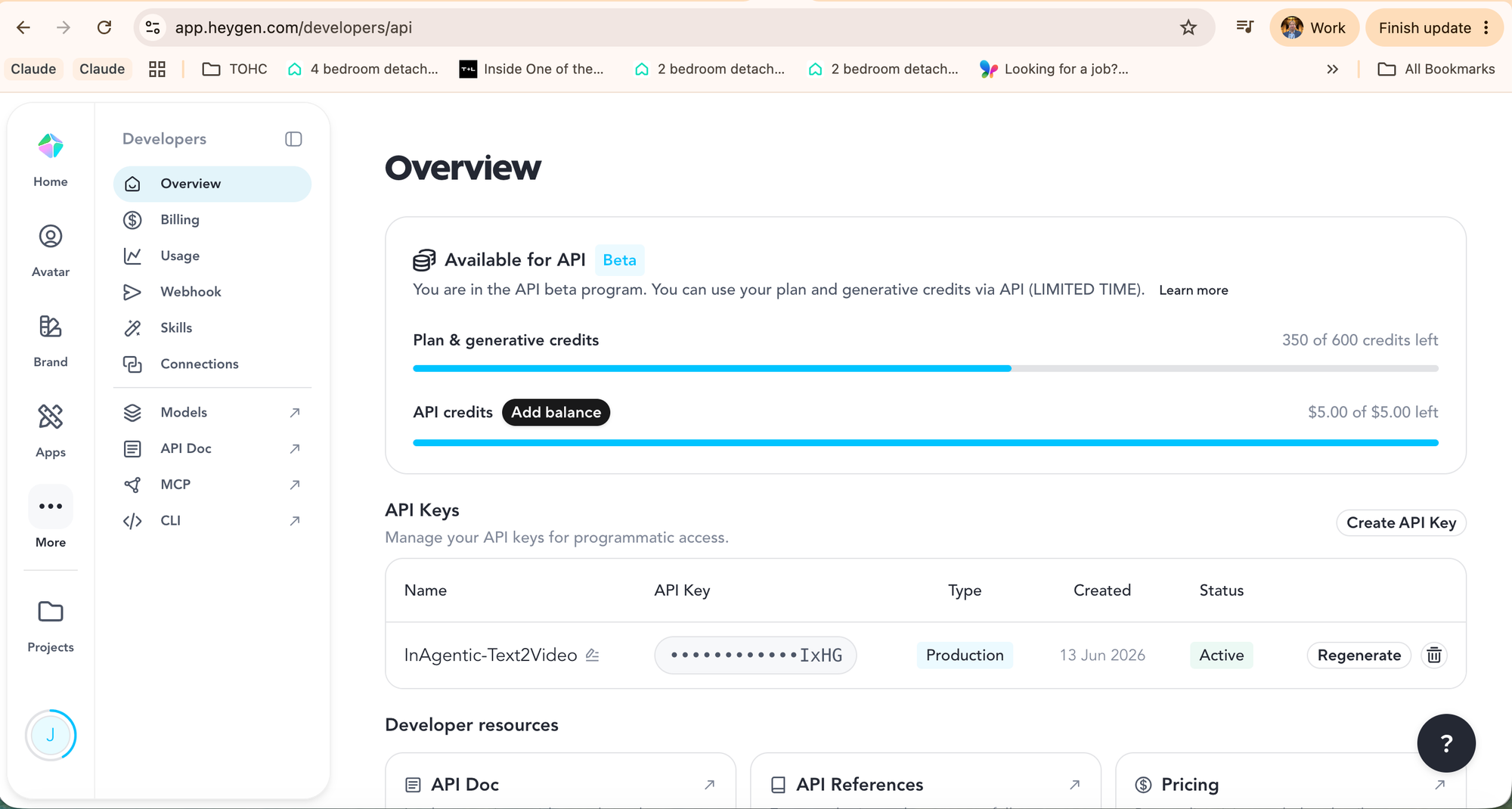Open the Inside One of the bookmark
This screenshot has height=809, width=1512.
pos(532,69)
